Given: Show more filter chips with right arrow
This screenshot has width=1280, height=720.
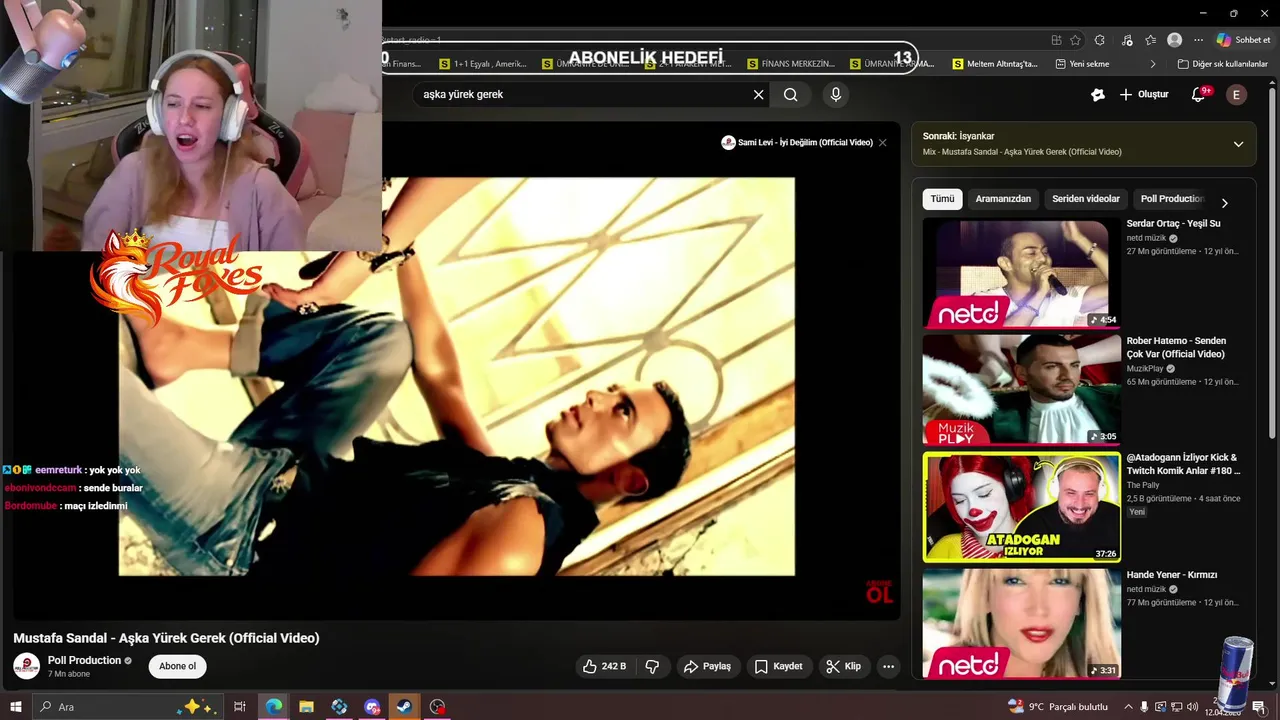Looking at the screenshot, I should [x=1224, y=203].
